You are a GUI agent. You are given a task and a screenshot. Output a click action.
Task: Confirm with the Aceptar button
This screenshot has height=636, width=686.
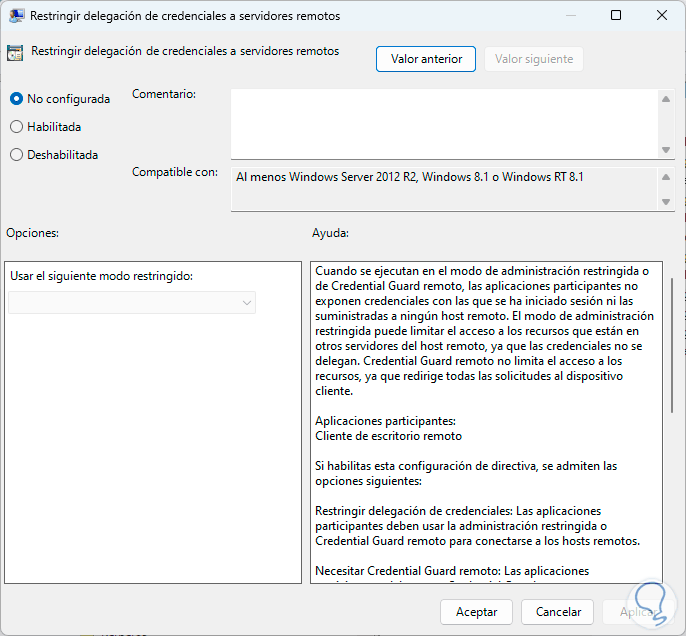pos(476,612)
